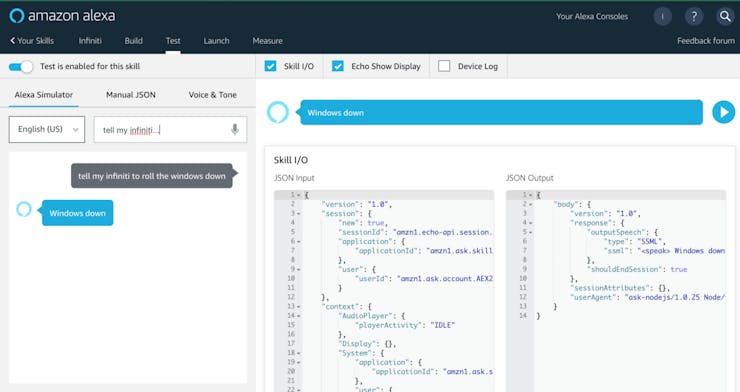Collapse JSON Input AudioPlayer fold on line 14
740x392 pixels.
(298, 316)
